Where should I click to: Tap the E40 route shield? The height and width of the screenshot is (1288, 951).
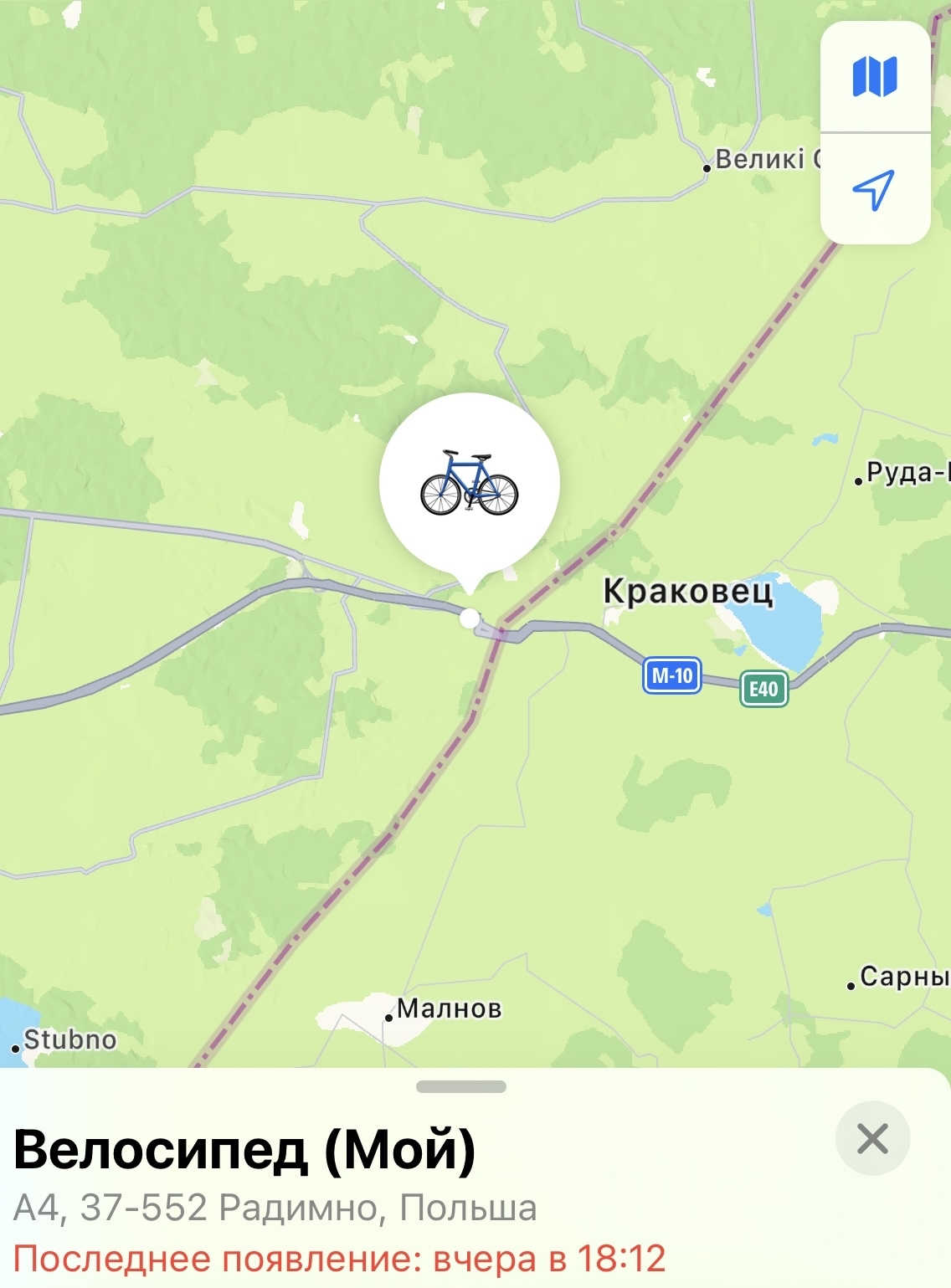click(763, 689)
